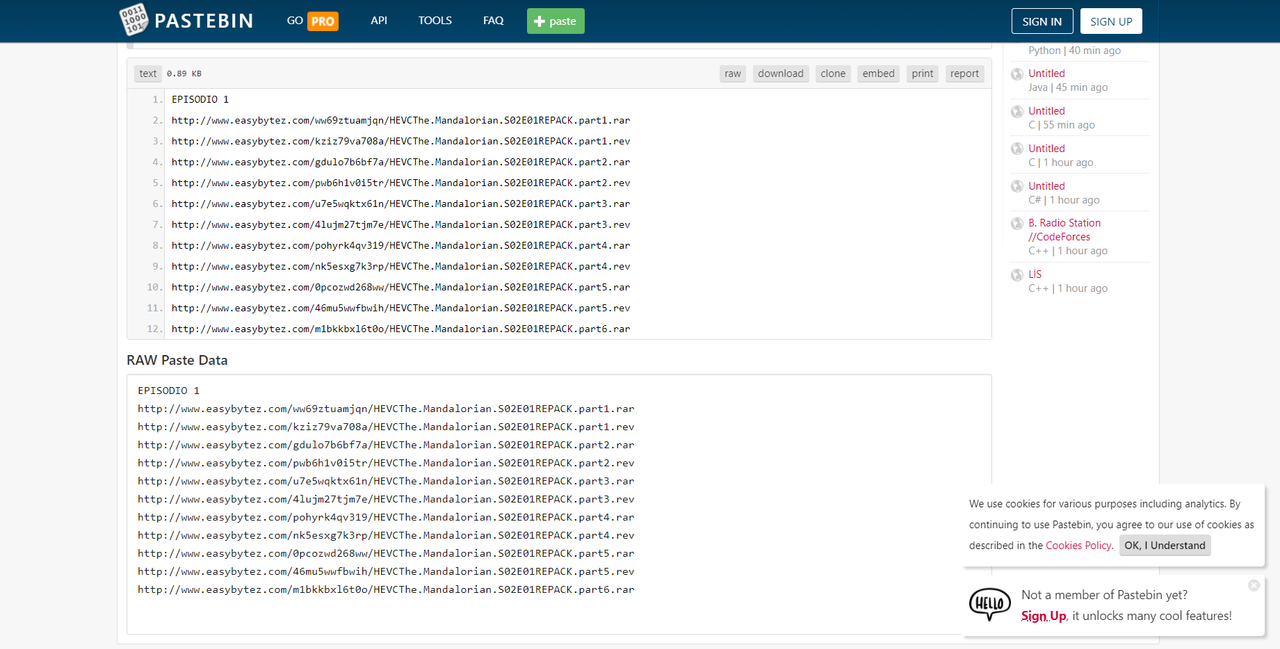Open the FAQ menu item
The image size is (1280, 649).
(x=493, y=20)
